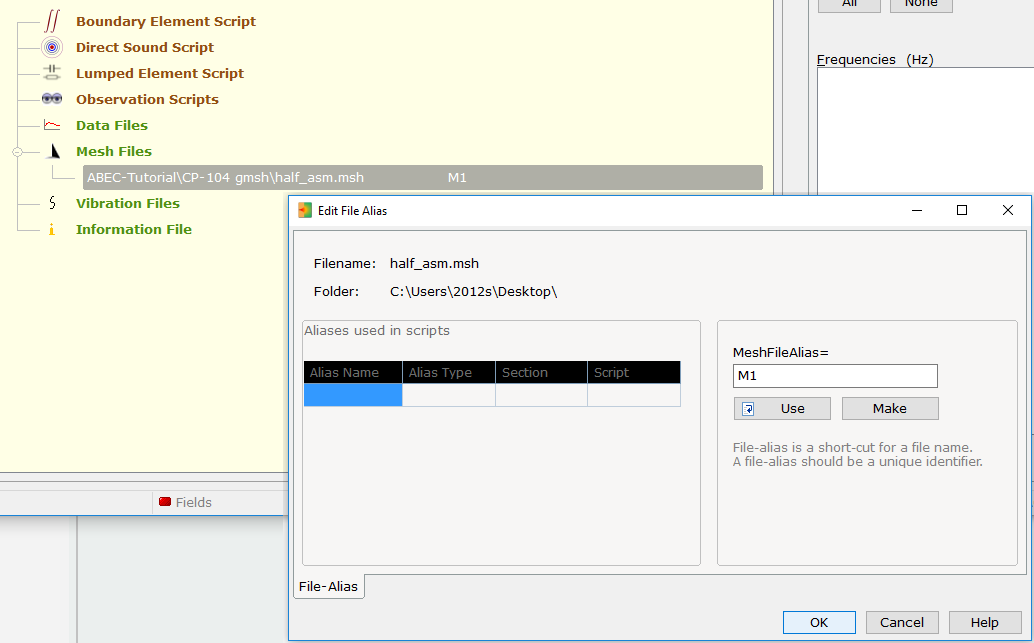
Task: Click the MeshFileAlias text field
Action: pyautogui.click(x=835, y=376)
